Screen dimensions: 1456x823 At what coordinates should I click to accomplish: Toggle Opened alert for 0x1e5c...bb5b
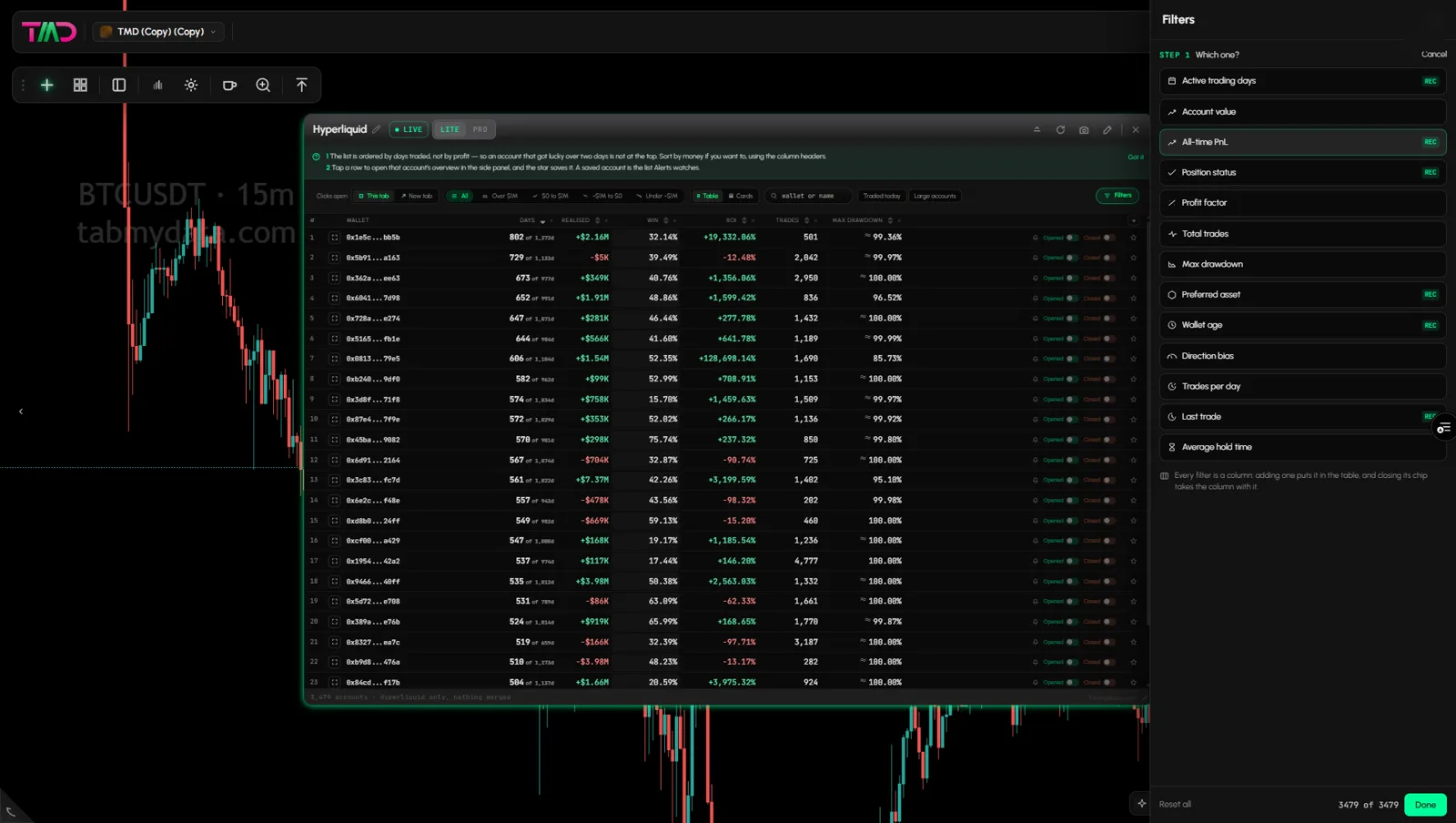coord(1071,238)
